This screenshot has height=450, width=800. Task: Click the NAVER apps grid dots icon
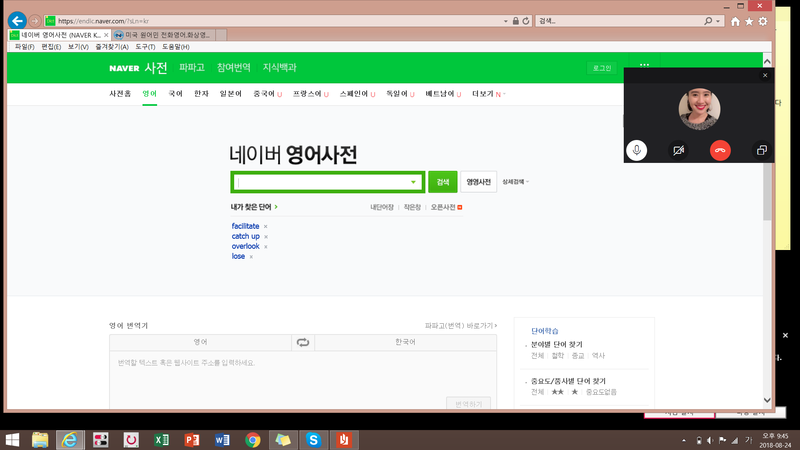tap(644, 65)
